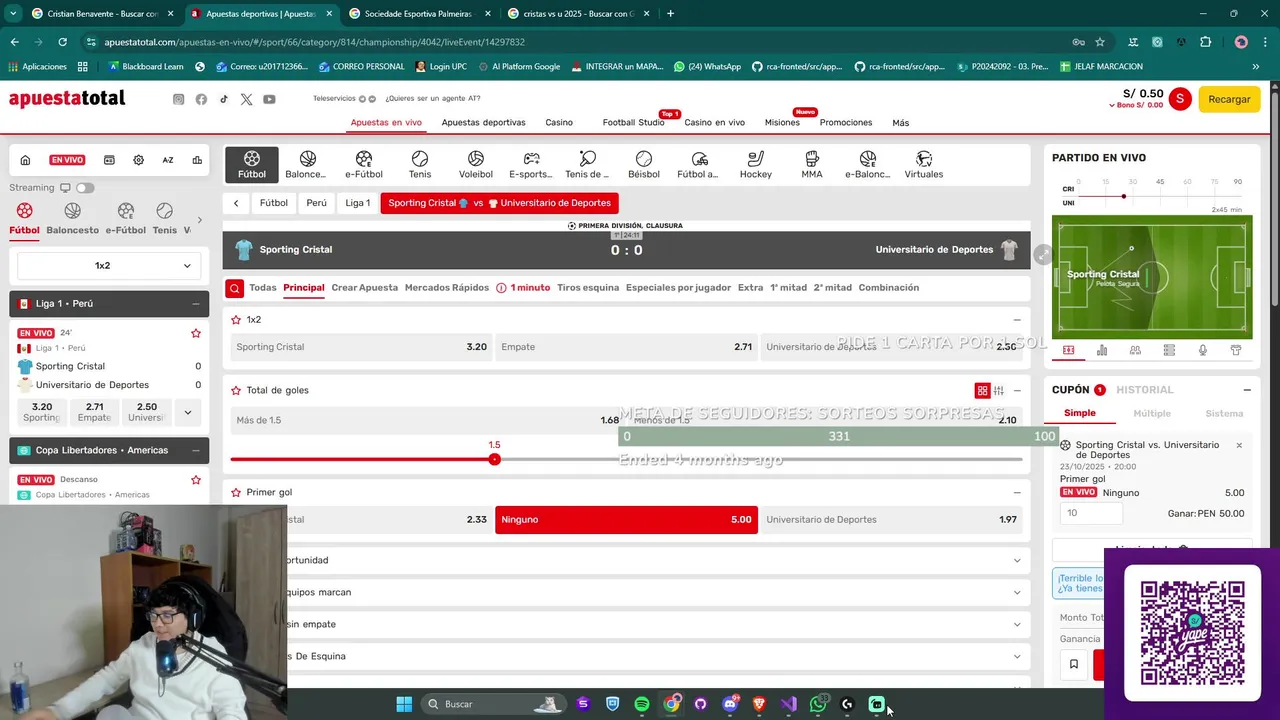This screenshot has width=1280, height=720.
Task: Edit the coupon stake amount field
Action: point(1090,513)
